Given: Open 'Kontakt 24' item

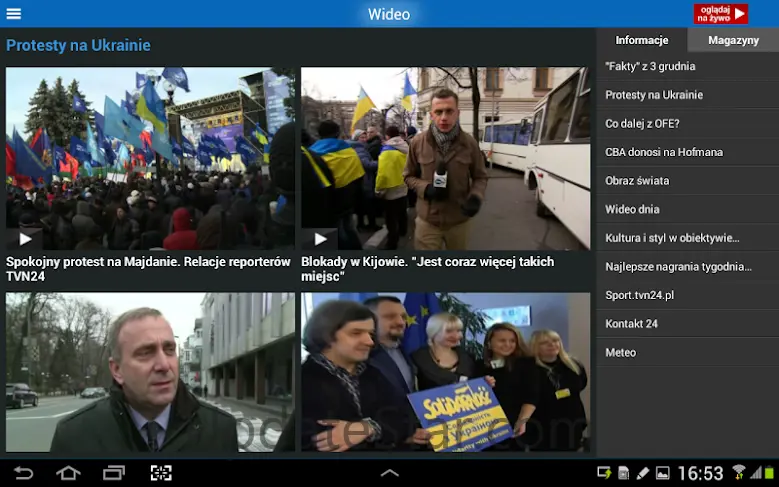Looking at the screenshot, I should [x=688, y=324].
